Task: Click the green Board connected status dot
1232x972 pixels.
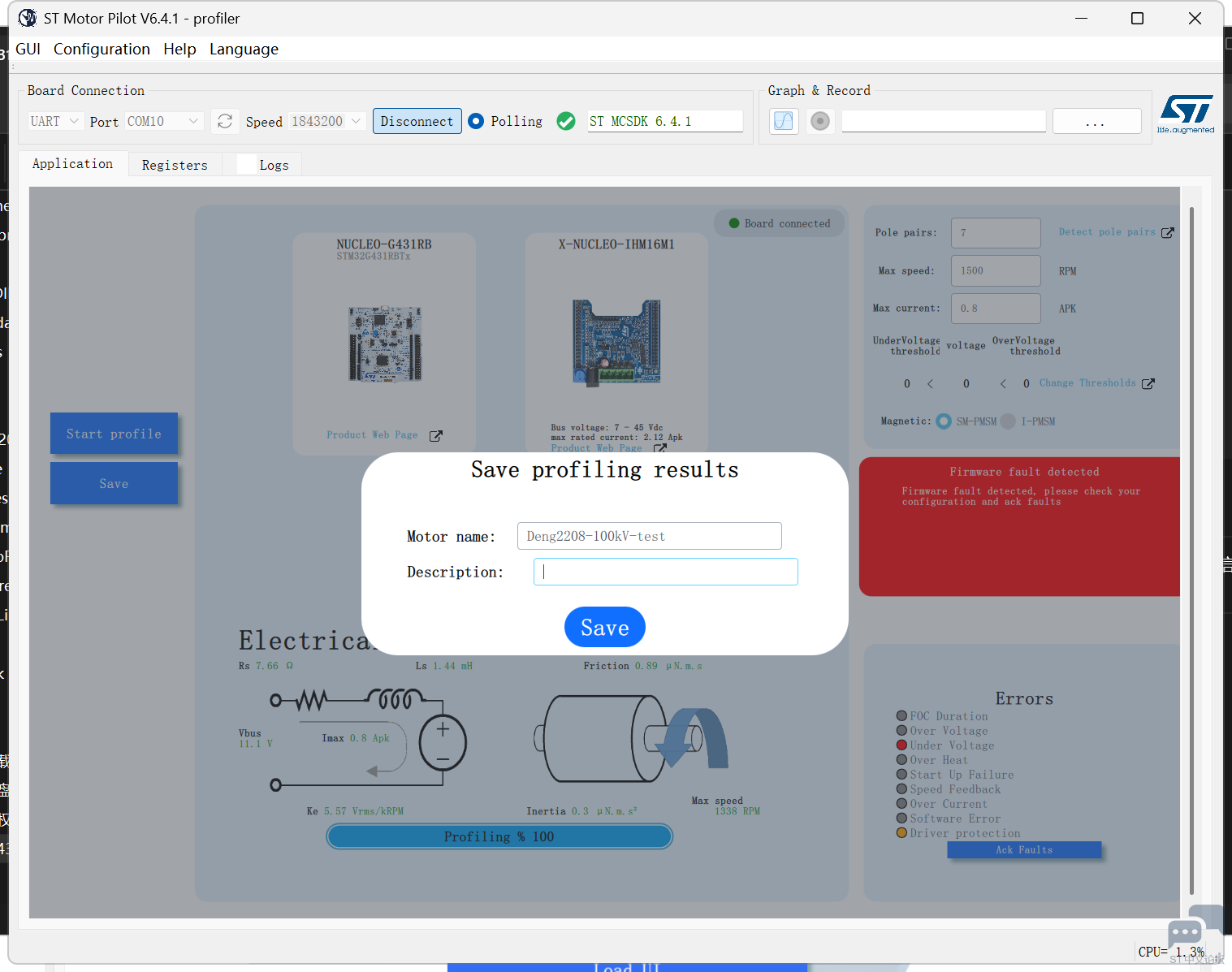Action: point(734,223)
